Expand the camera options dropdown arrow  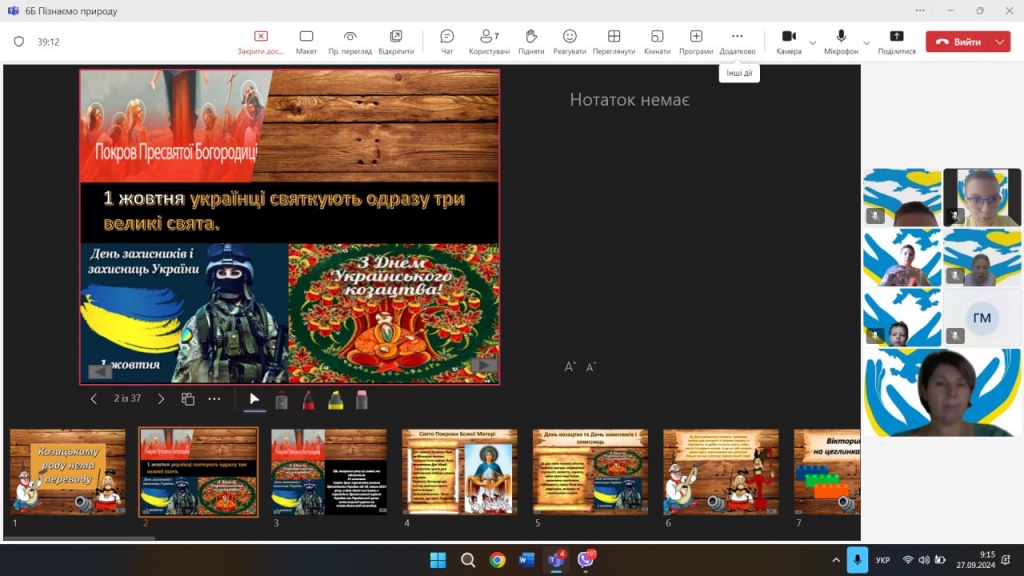pos(812,43)
